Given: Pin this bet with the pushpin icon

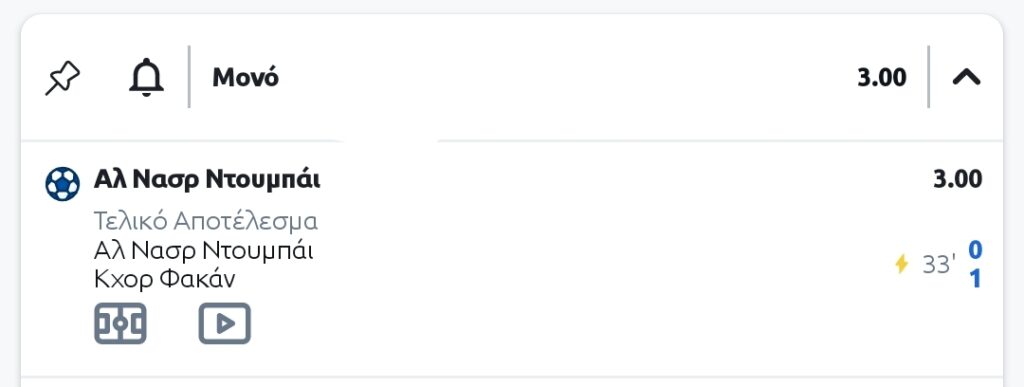Looking at the screenshot, I should tap(63, 78).
